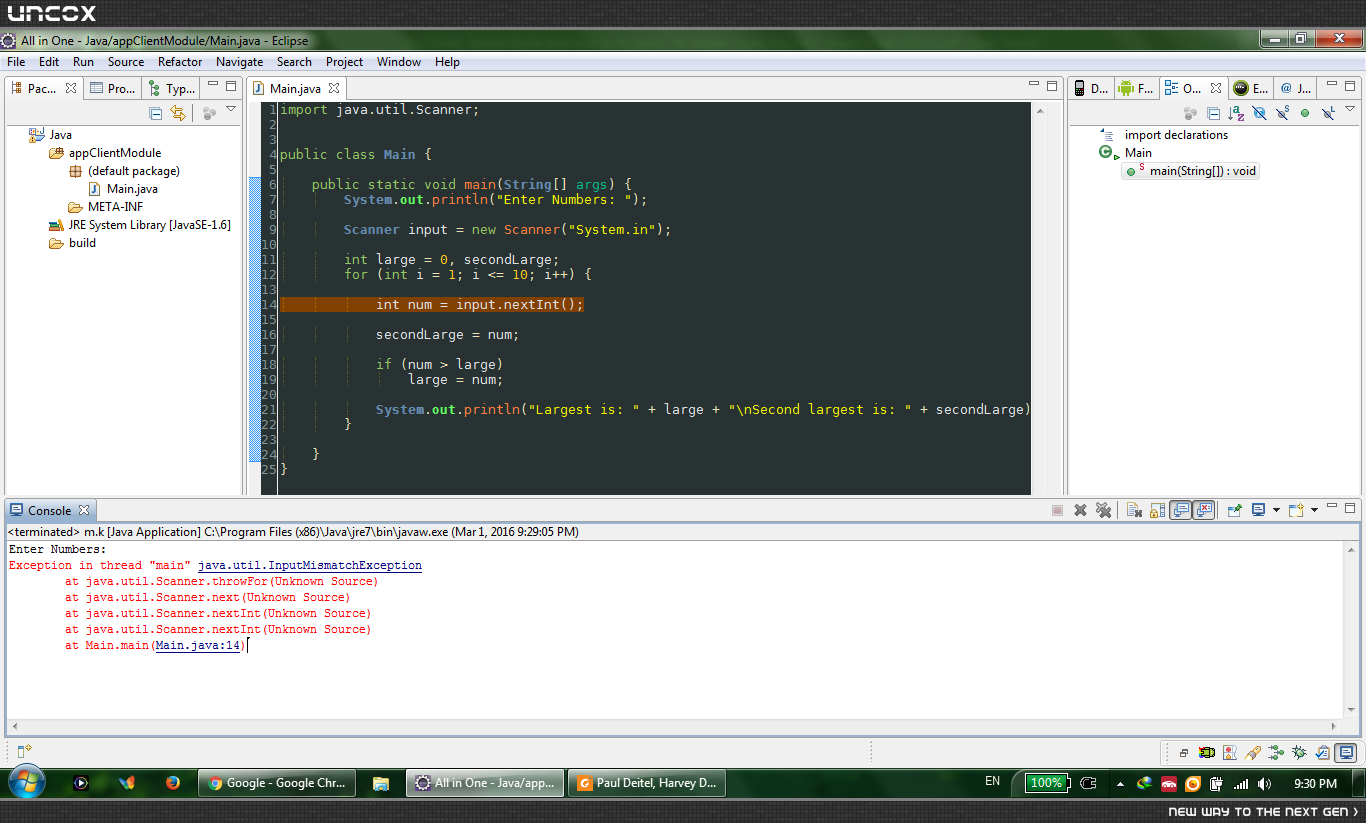Open the Package Explorer view menu arrow
The height and width of the screenshot is (823, 1366).
click(x=231, y=110)
